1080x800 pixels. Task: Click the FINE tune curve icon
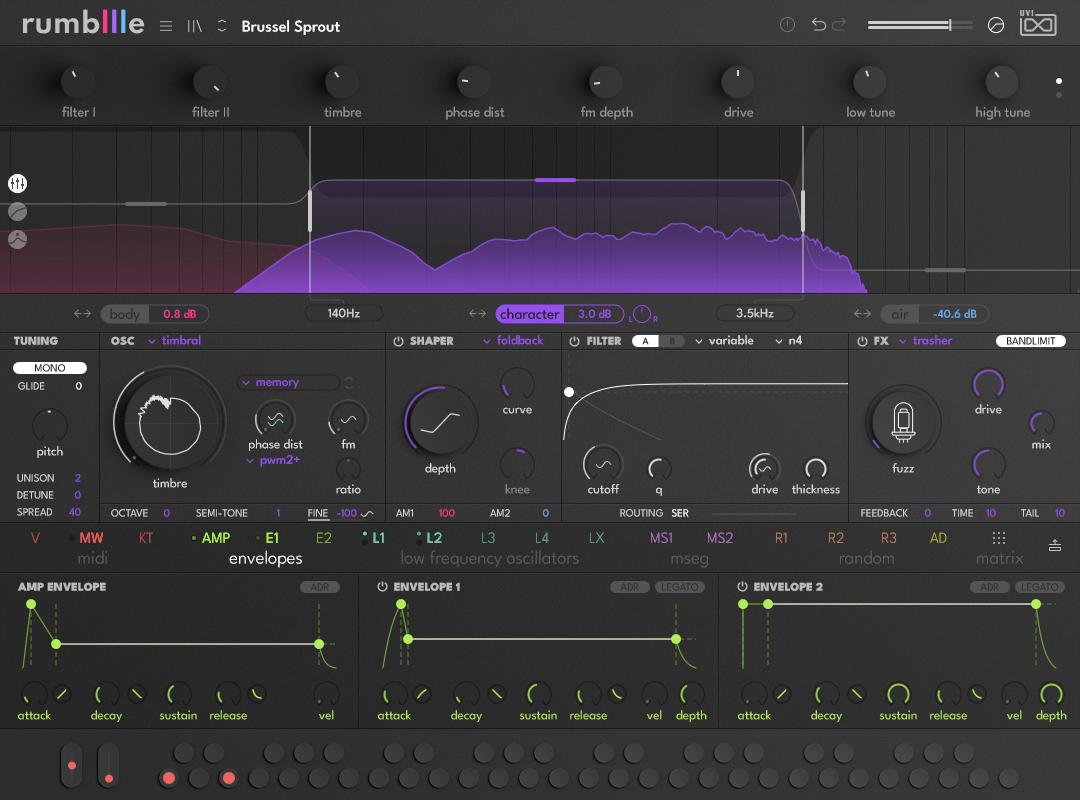pyautogui.click(x=367, y=513)
